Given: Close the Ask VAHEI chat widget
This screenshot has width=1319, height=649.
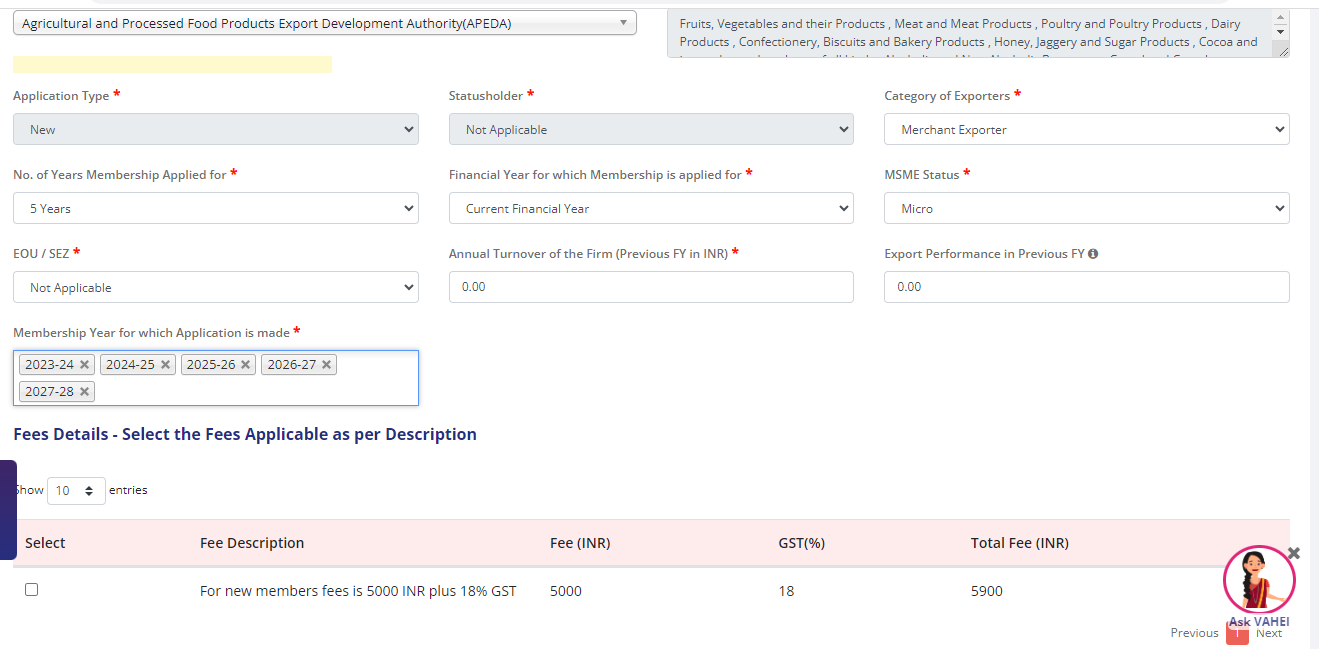Looking at the screenshot, I should [x=1293, y=553].
